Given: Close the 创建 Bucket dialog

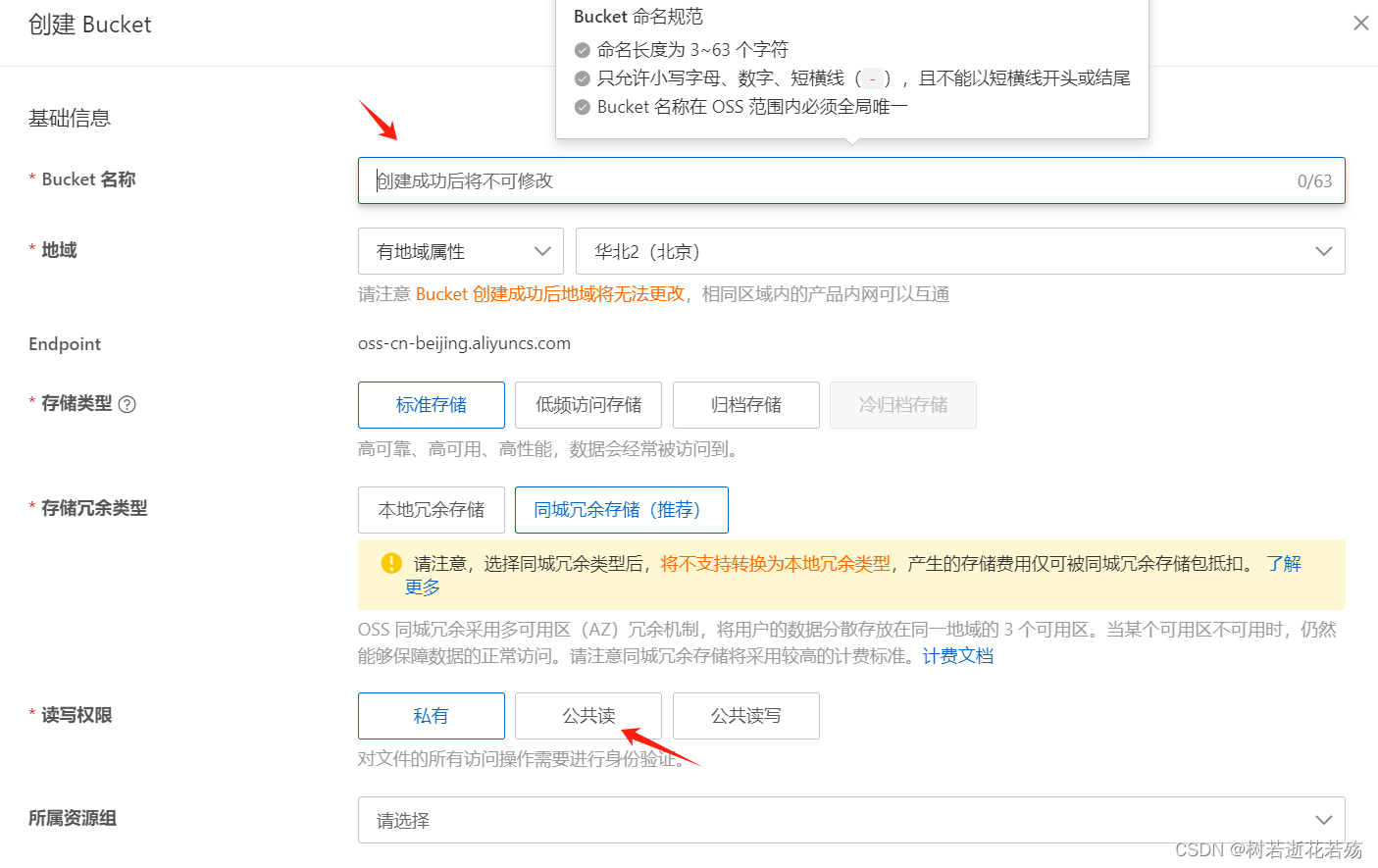Looking at the screenshot, I should (1361, 22).
